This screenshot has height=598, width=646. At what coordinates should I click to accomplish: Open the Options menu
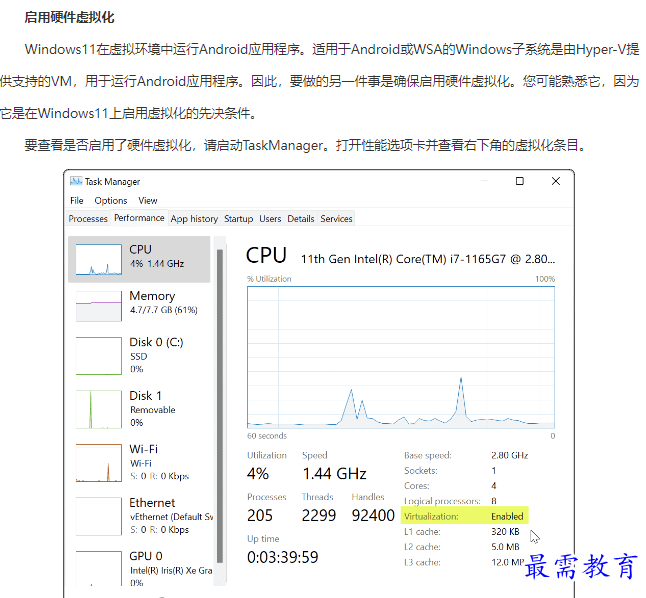pos(111,201)
